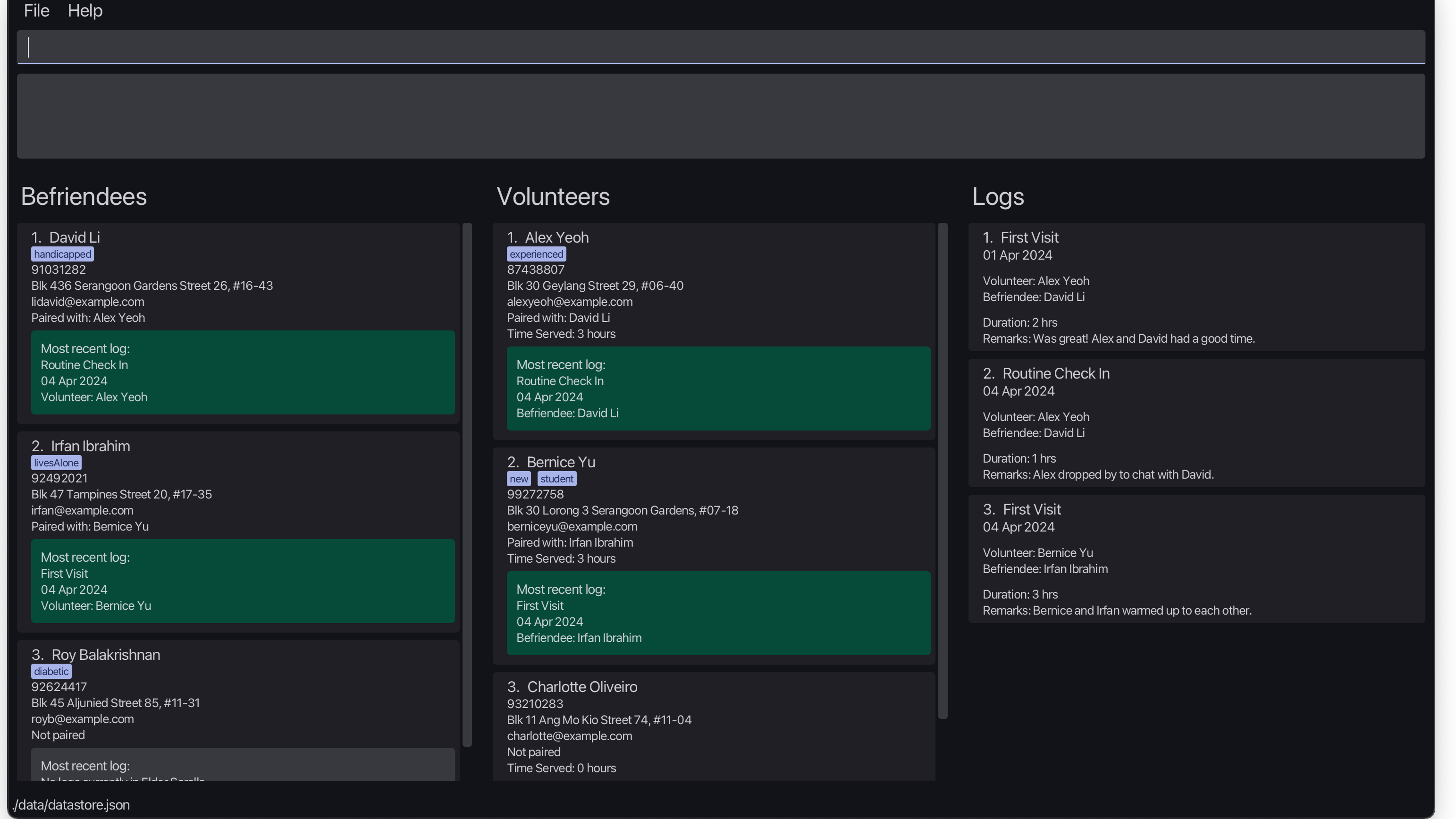Screen dimensions: 1456x819
Task: Open the File menu
Action: tap(37, 11)
